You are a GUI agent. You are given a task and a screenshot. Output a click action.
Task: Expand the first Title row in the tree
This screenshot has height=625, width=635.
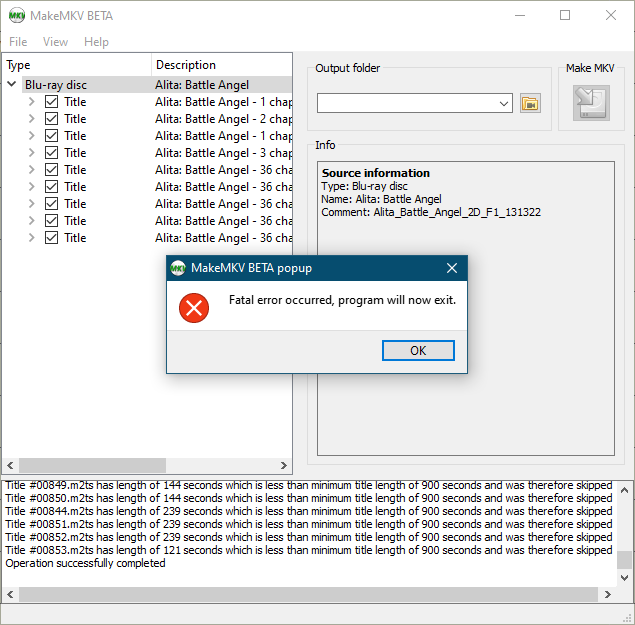(x=32, y=102)
